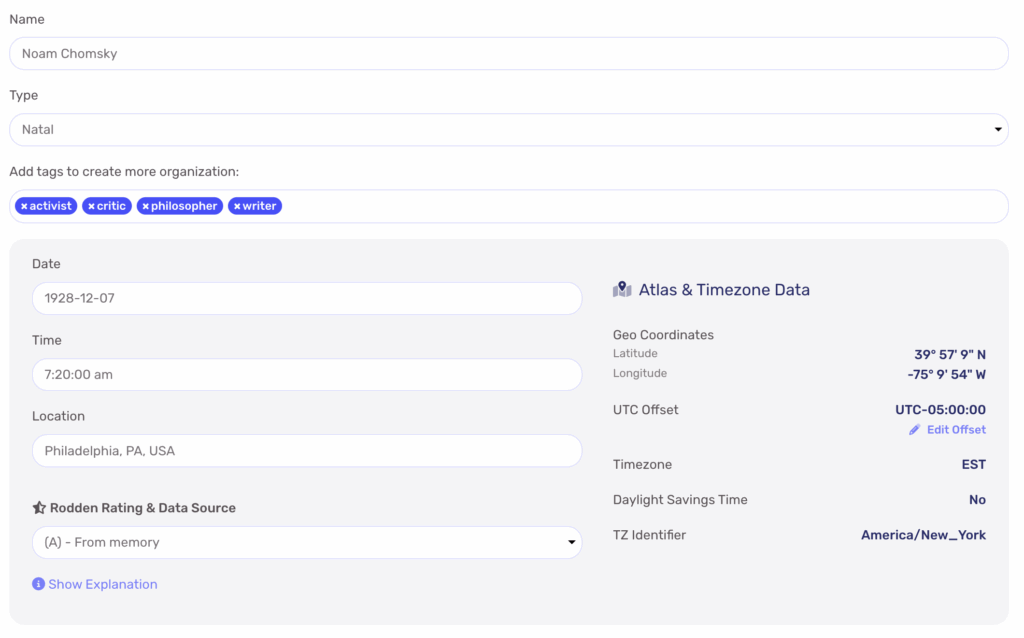Click the info icon next to Show Explanation
1024x638 pixels.
(38, 584)
